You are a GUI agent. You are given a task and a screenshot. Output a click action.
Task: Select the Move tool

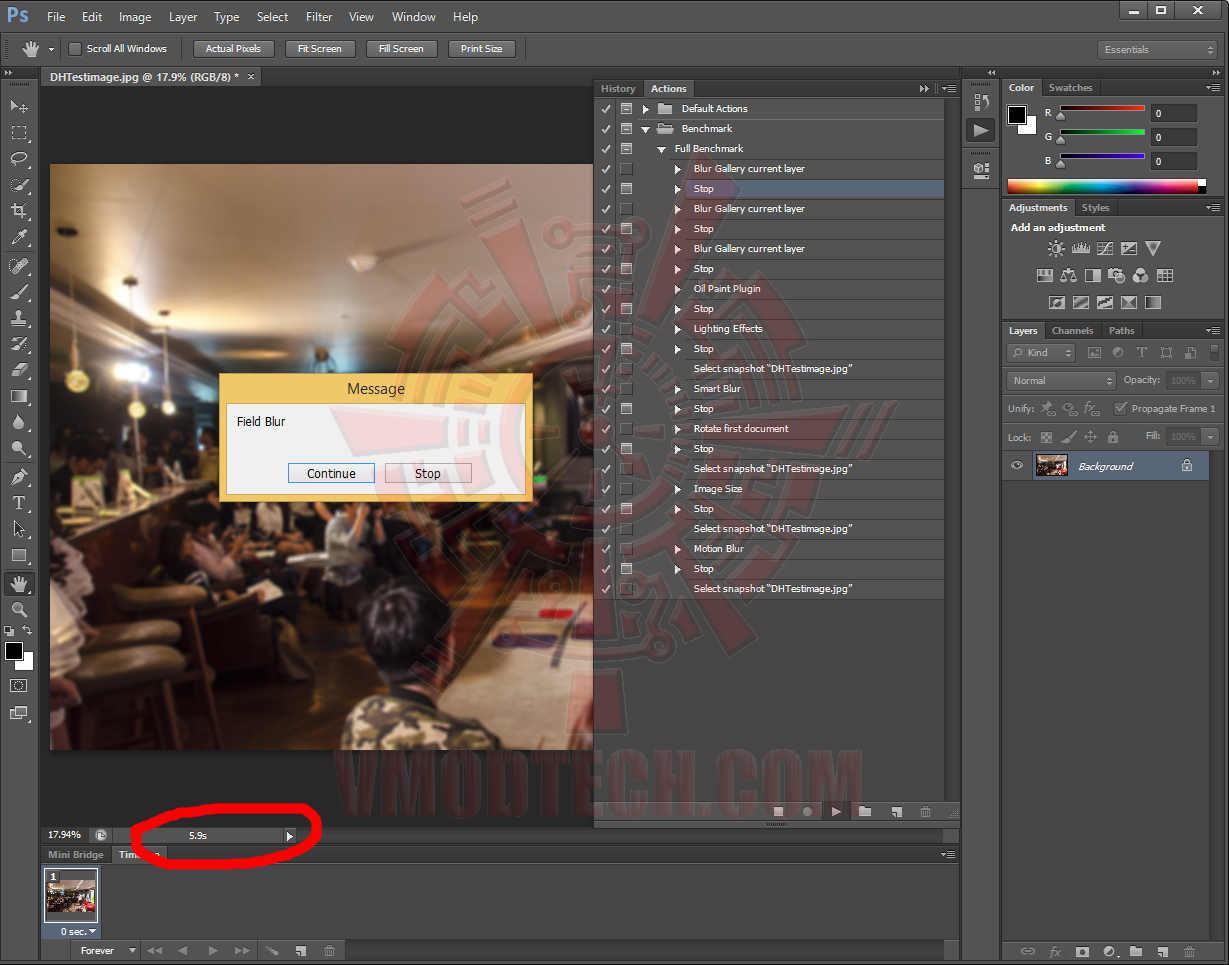tap(19, 106)
